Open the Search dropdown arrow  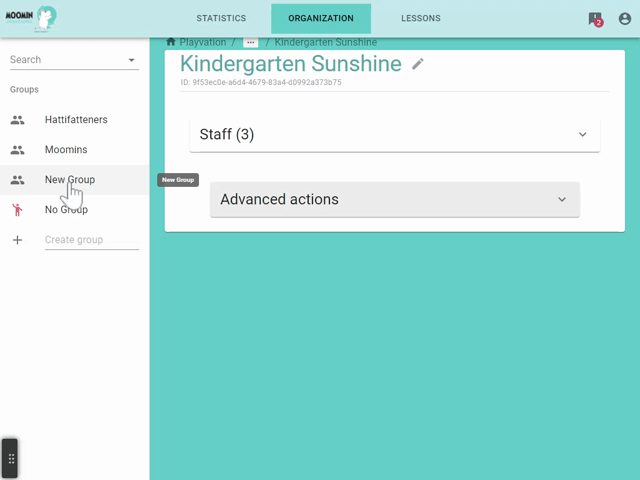[131, 60]
